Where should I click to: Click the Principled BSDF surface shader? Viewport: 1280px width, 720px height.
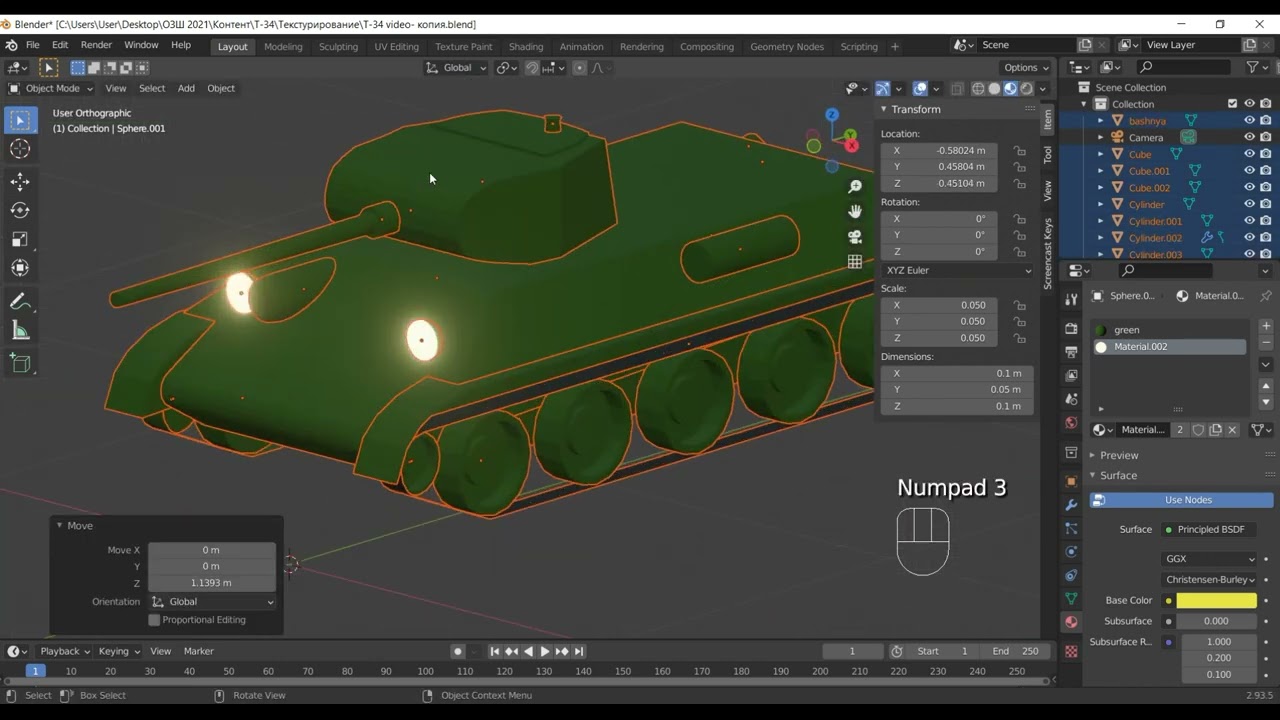click(x=1210, y=529)
